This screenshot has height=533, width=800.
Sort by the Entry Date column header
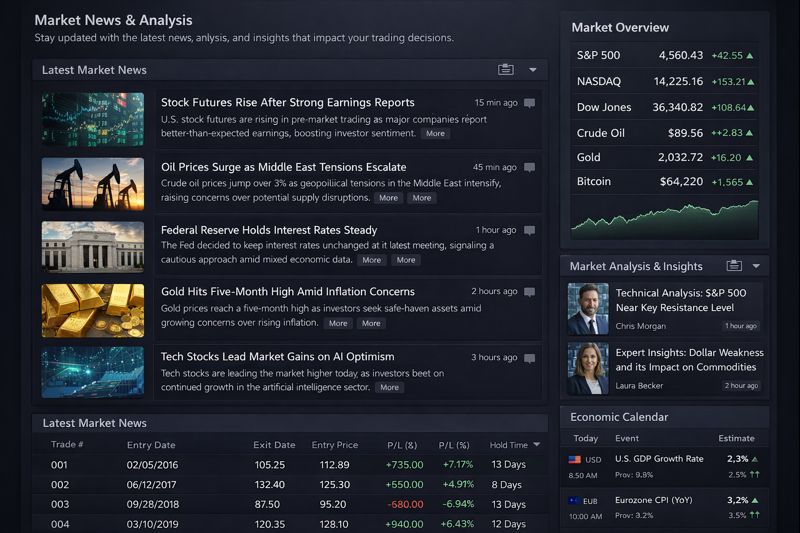coord(151,445)
